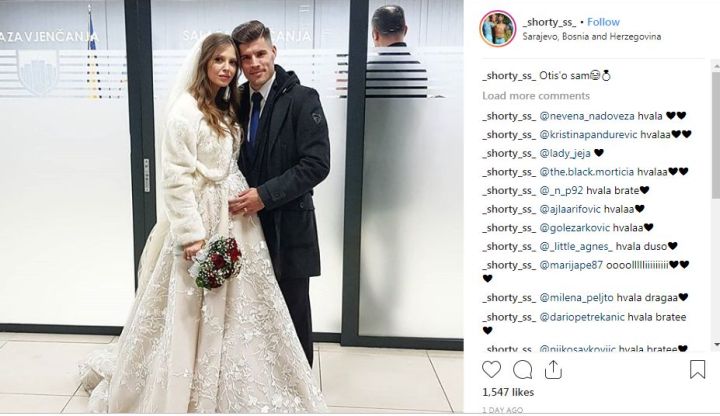Image resolution: width=720 pixels, height=416 pixels.
Task: Open @ajlaarifovic mention link
Action: pyautogui.click(x=570, y=209)
